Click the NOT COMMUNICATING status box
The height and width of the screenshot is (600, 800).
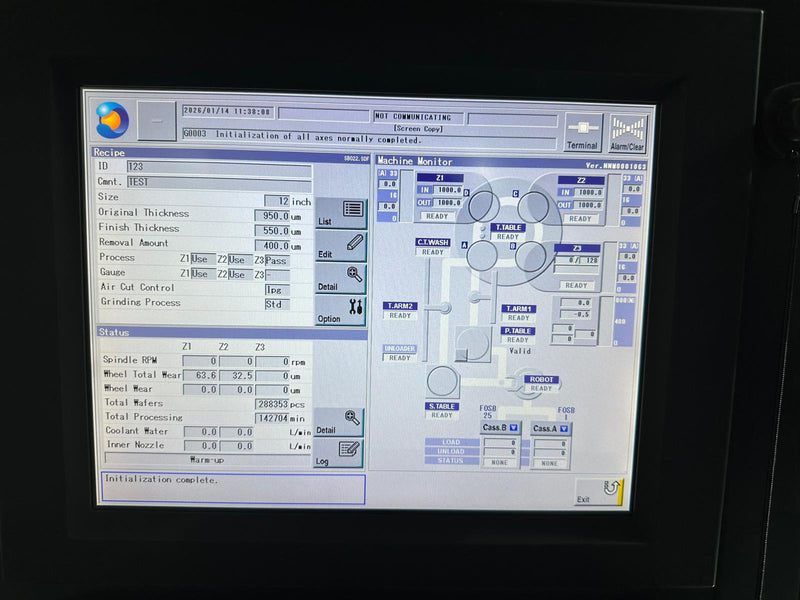pyautogui.click(x=418, y=117)
